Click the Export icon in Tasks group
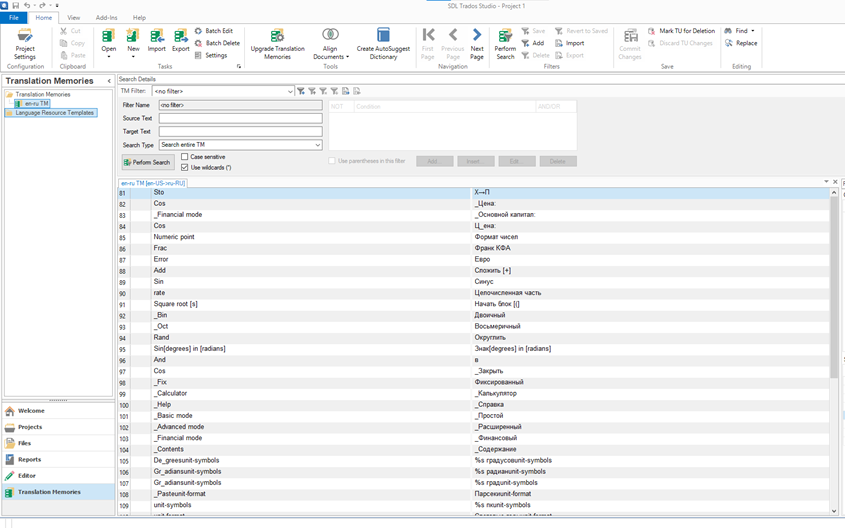Viewport: 845px width, 528px height. pos(180,41)
